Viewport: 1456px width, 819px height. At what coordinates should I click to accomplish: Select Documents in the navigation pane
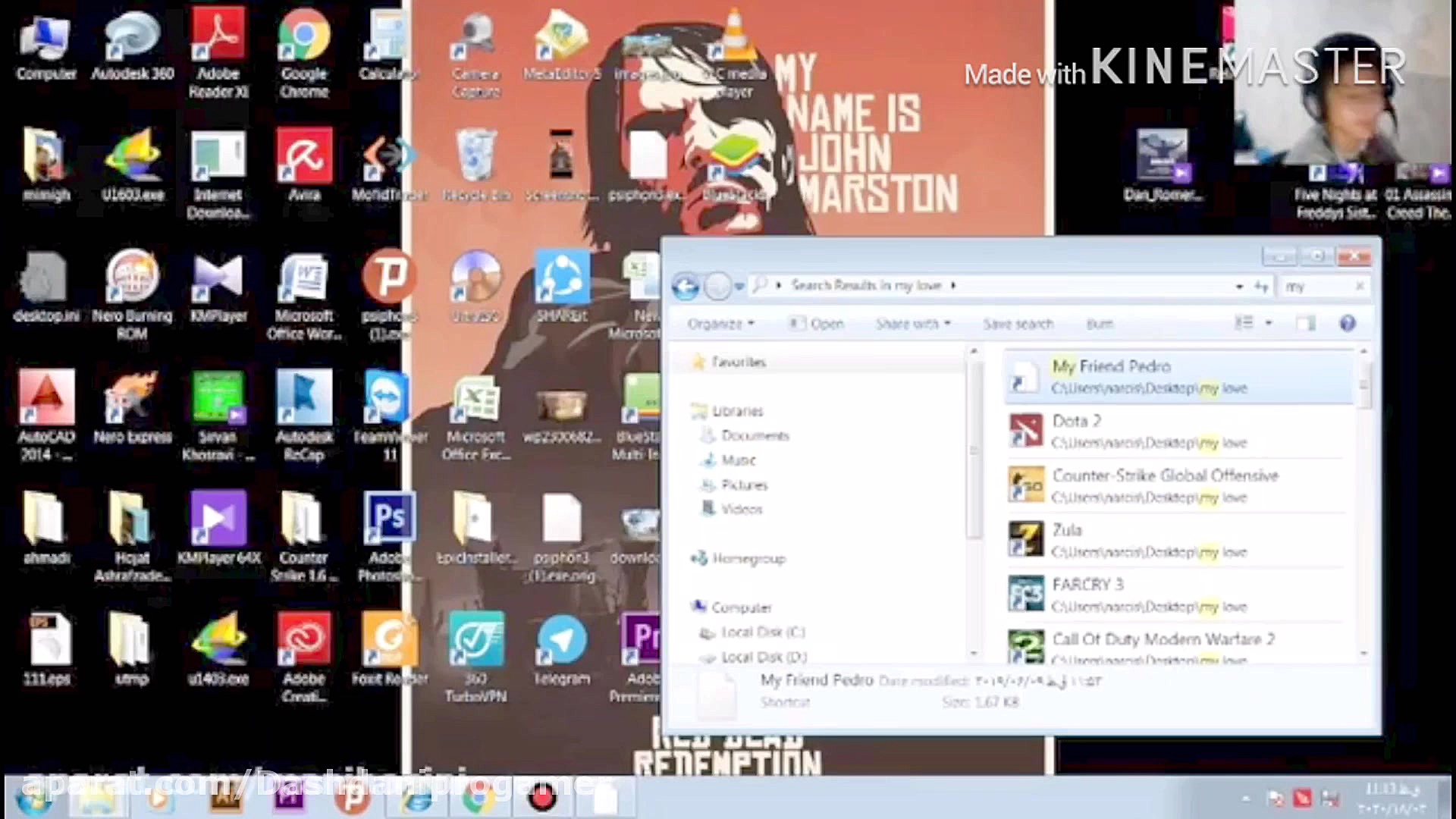tap(755, 435)
